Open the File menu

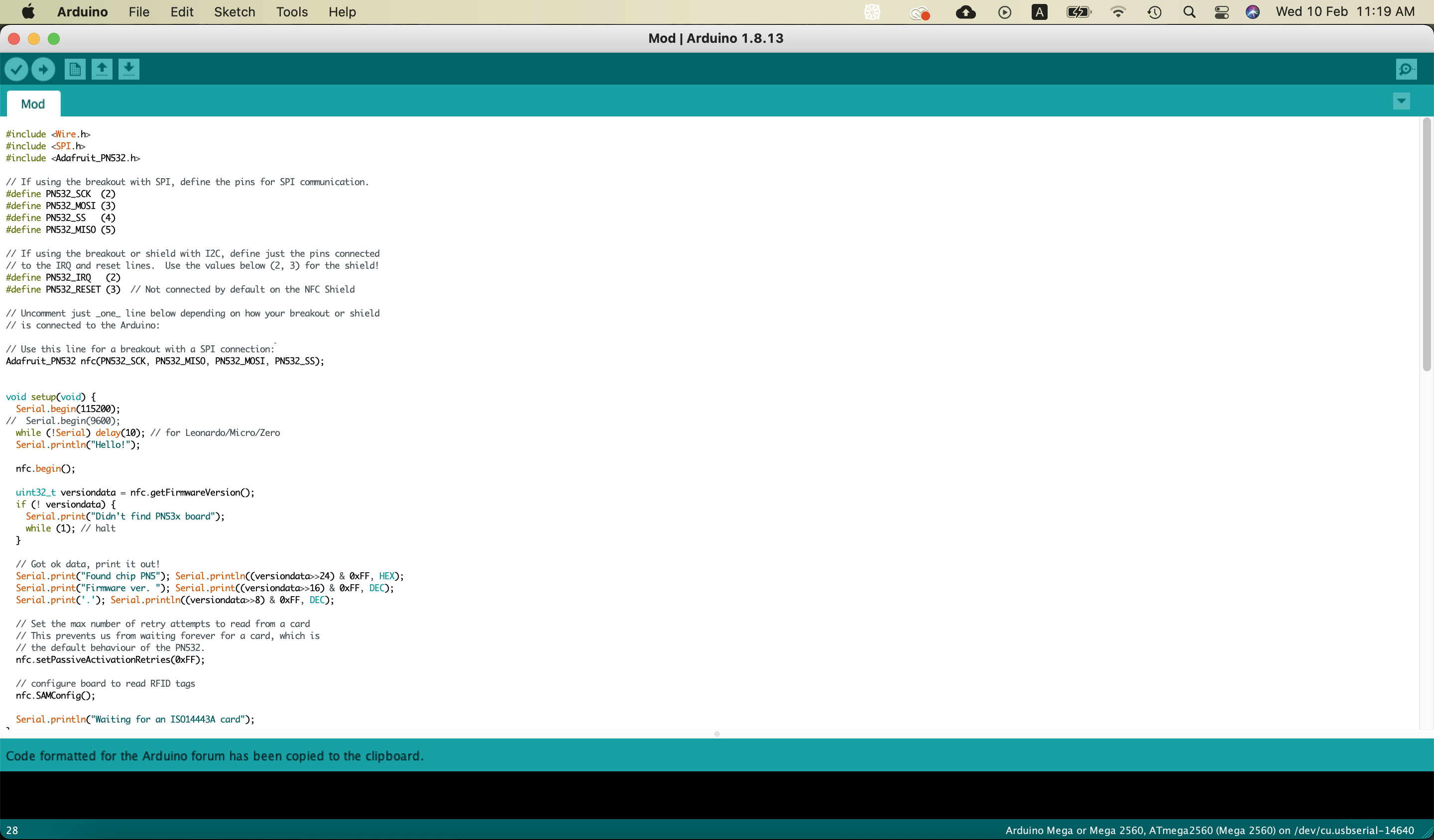[x=139, y=12]
